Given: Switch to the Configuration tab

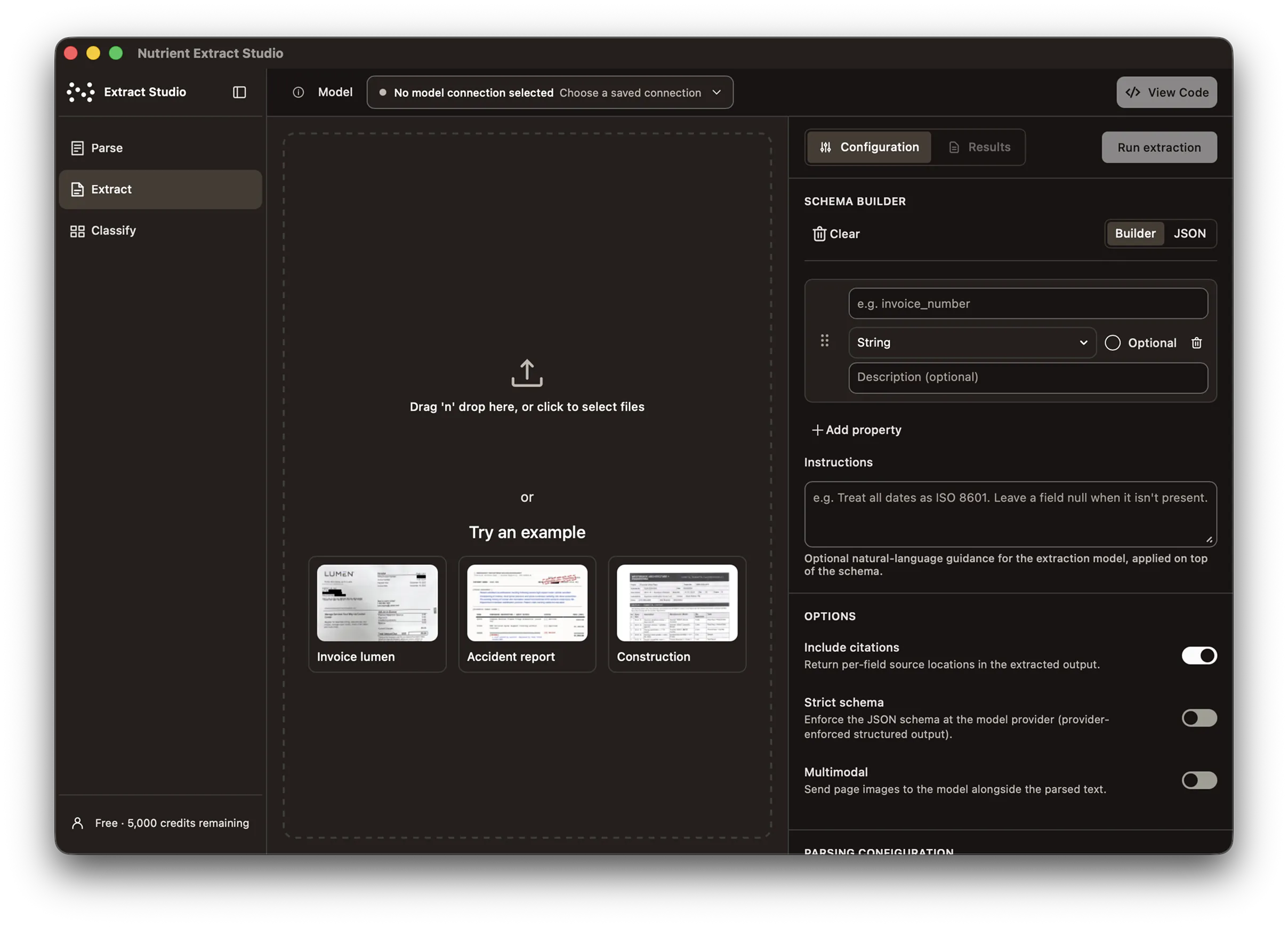Looking at the screenshot, I should pos(868,147).
